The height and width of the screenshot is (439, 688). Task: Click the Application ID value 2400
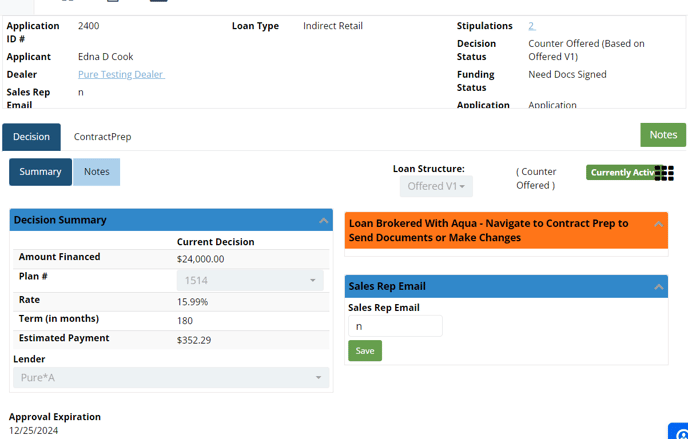point(89,26)
